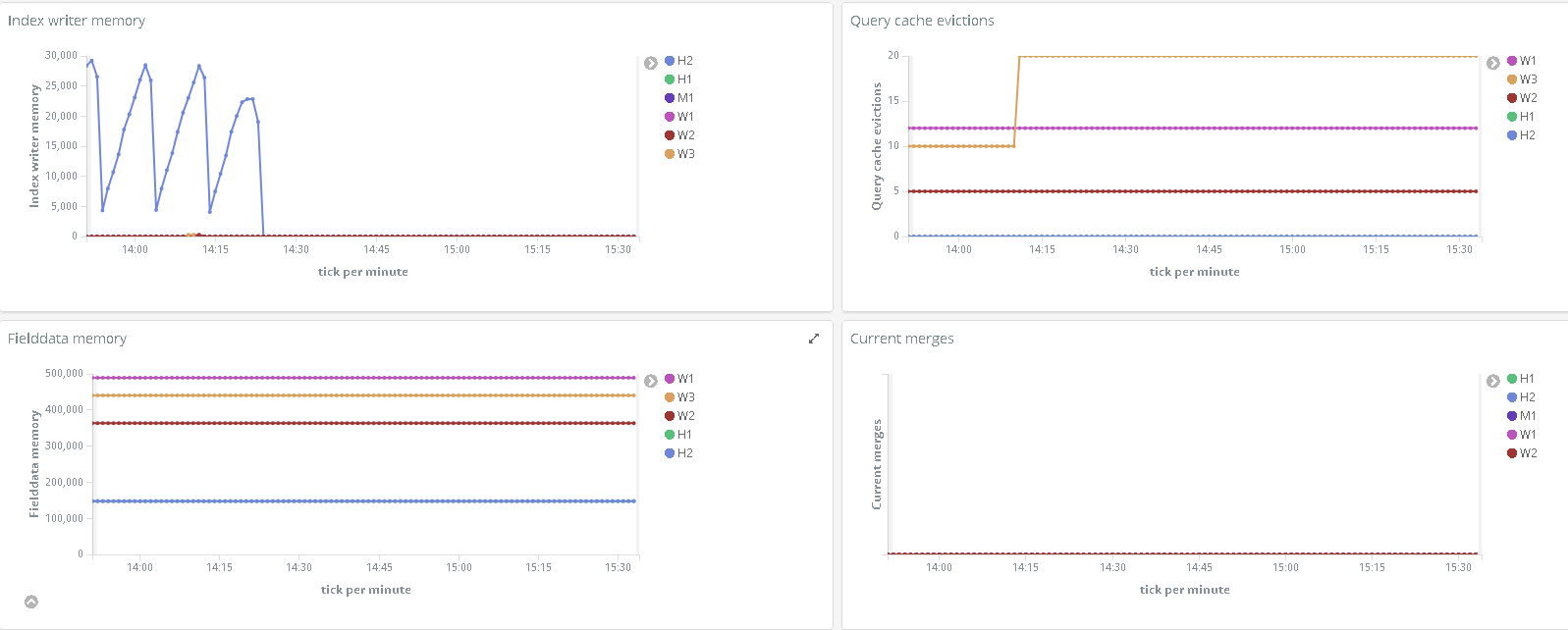Select the Index writer memory panel title
Image resolution: width=1568 pixels, height=630 pixels.
click(x=77, y=21)
